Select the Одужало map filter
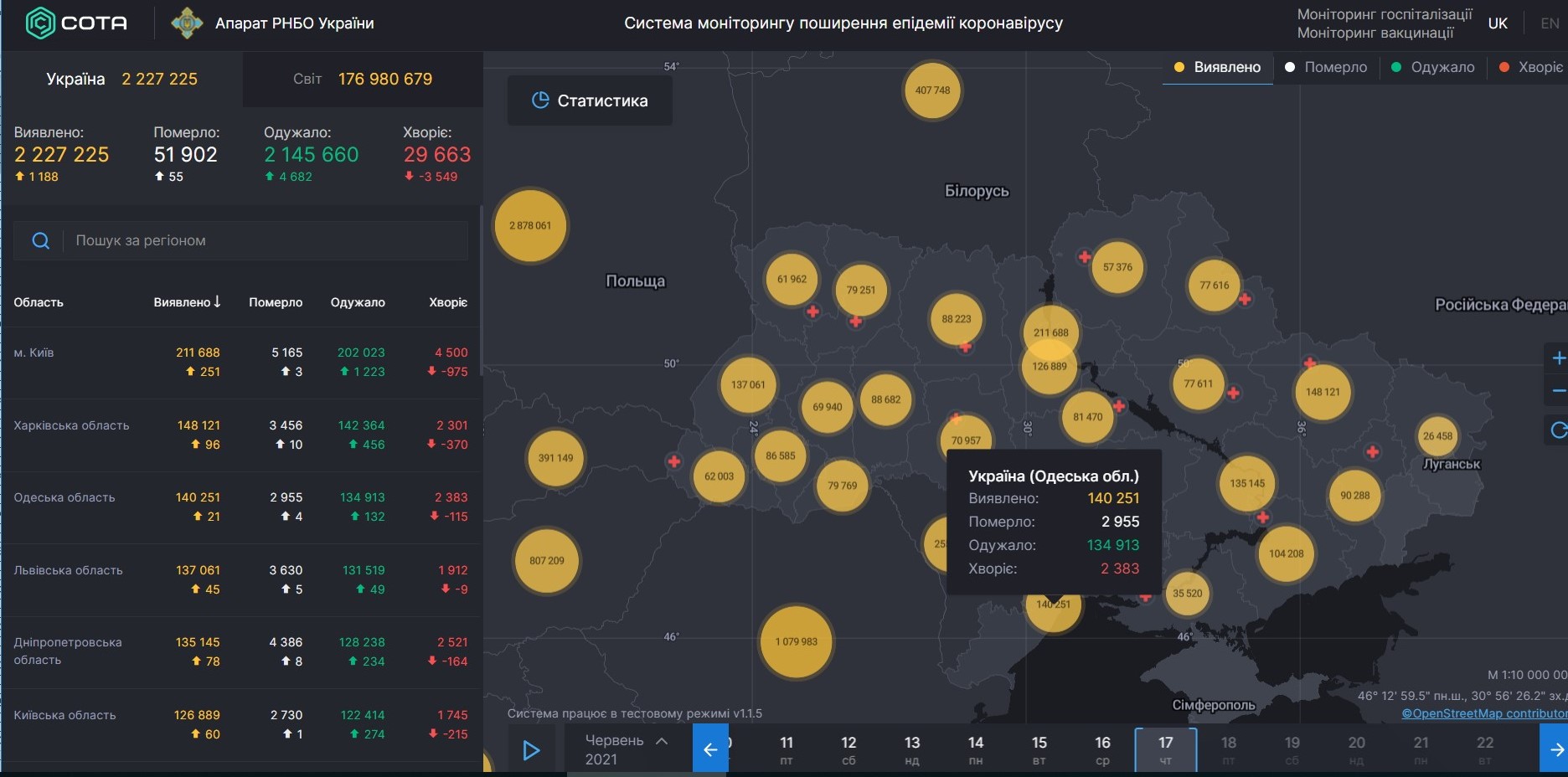Screen dimensions: 1568x777 coord(1432,67)
